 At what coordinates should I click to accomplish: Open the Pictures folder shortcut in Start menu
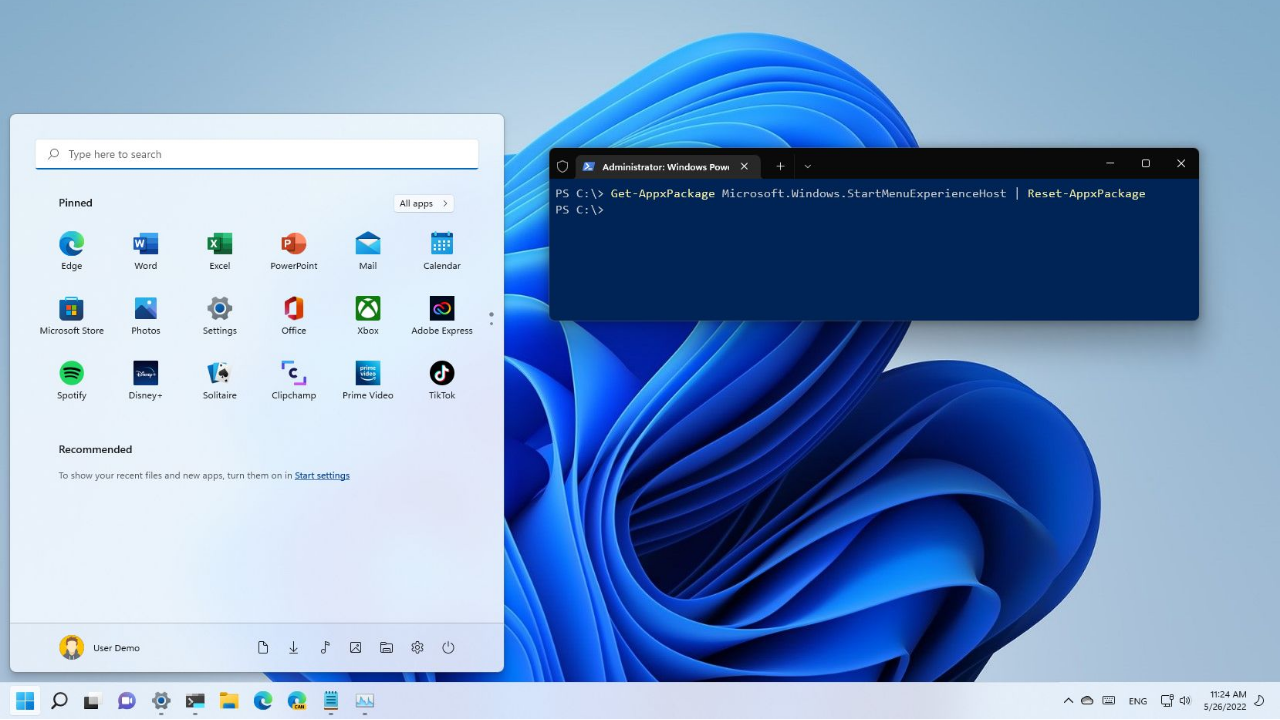point(355,647)
